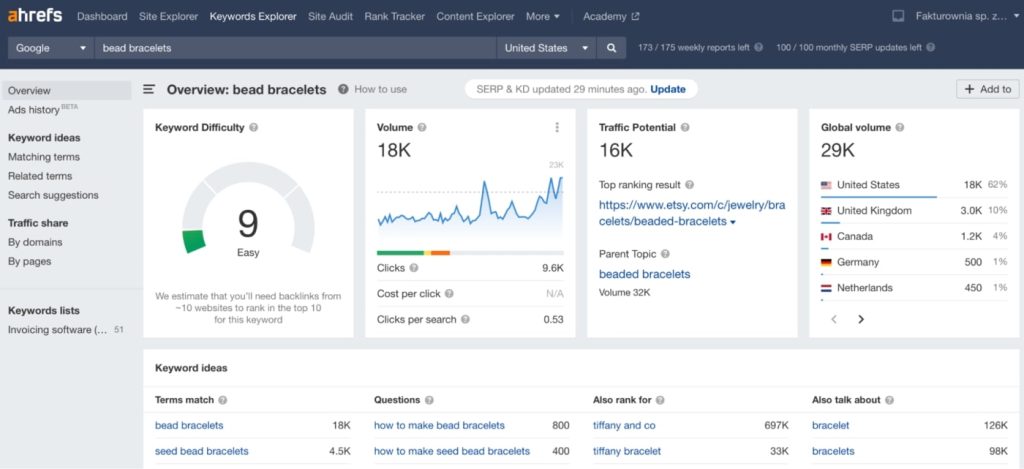
Task: Click help icon beside How to use
Action: pyautogui.click(x=343, y=89)
